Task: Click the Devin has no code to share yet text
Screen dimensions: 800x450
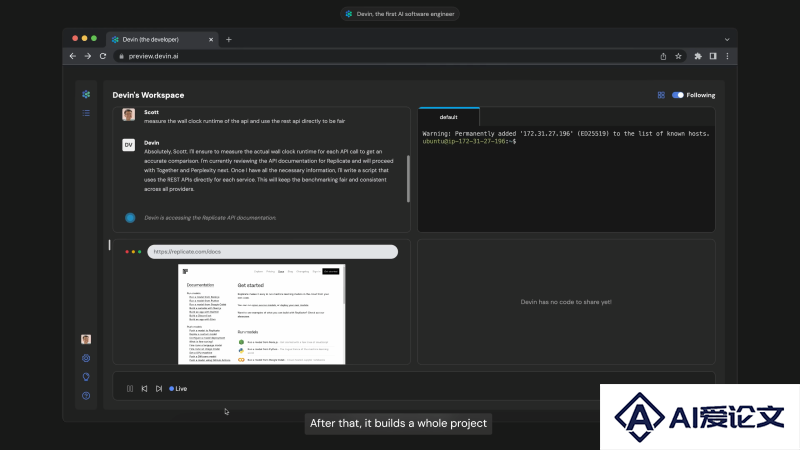Action: coord(566,302)
